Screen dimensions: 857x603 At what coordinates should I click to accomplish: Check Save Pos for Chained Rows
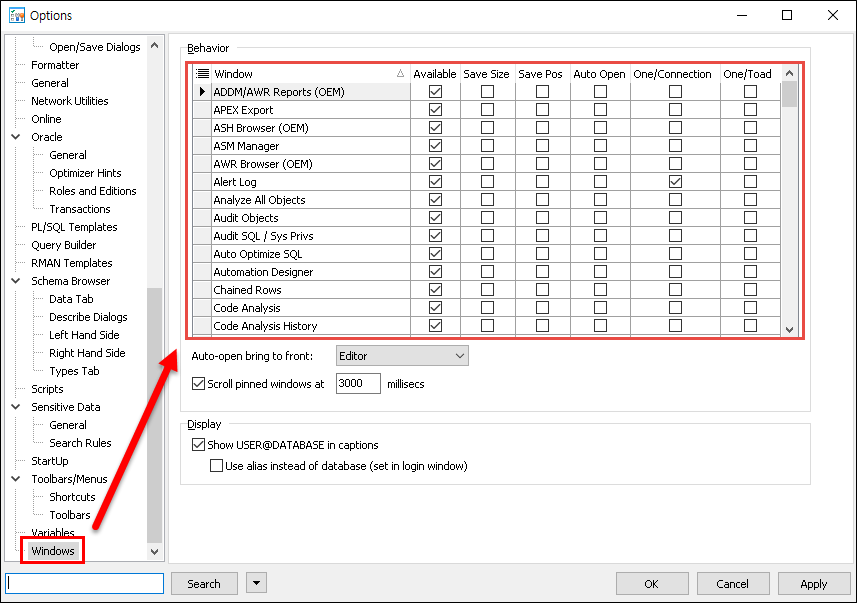(x=542, y=289)
